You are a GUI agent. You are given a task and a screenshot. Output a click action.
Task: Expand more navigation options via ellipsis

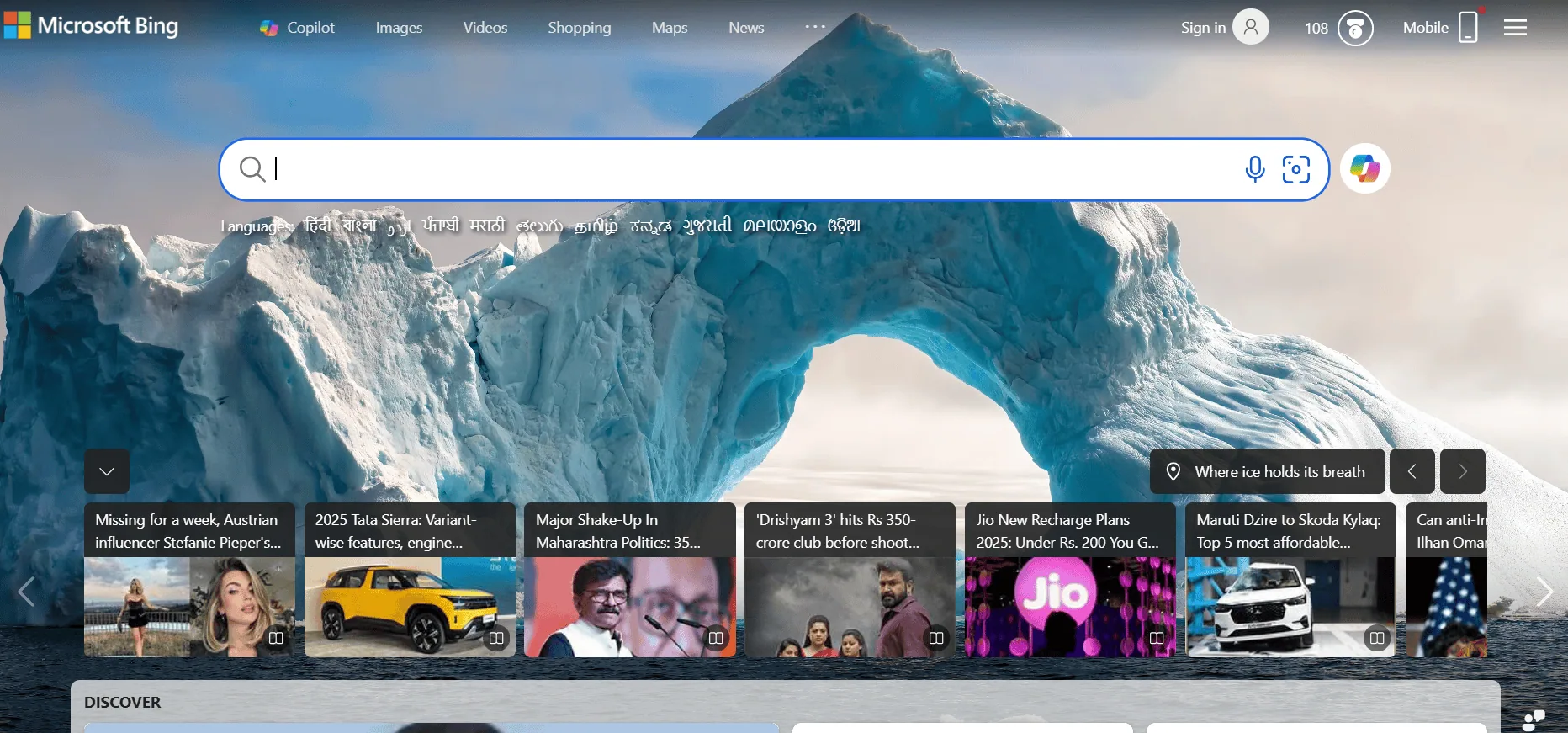[814, 27]
